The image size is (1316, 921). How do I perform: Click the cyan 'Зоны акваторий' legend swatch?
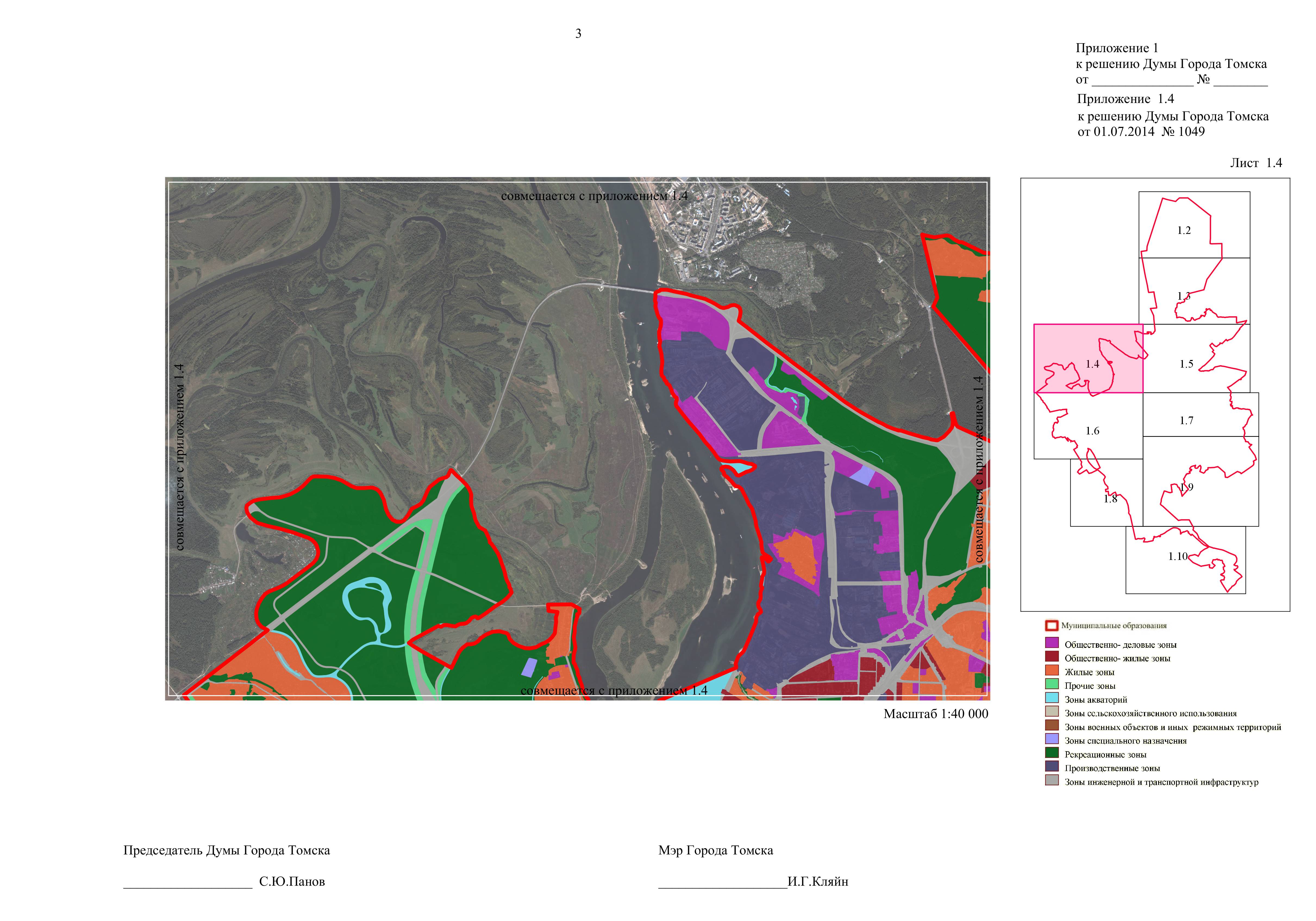1052,697
